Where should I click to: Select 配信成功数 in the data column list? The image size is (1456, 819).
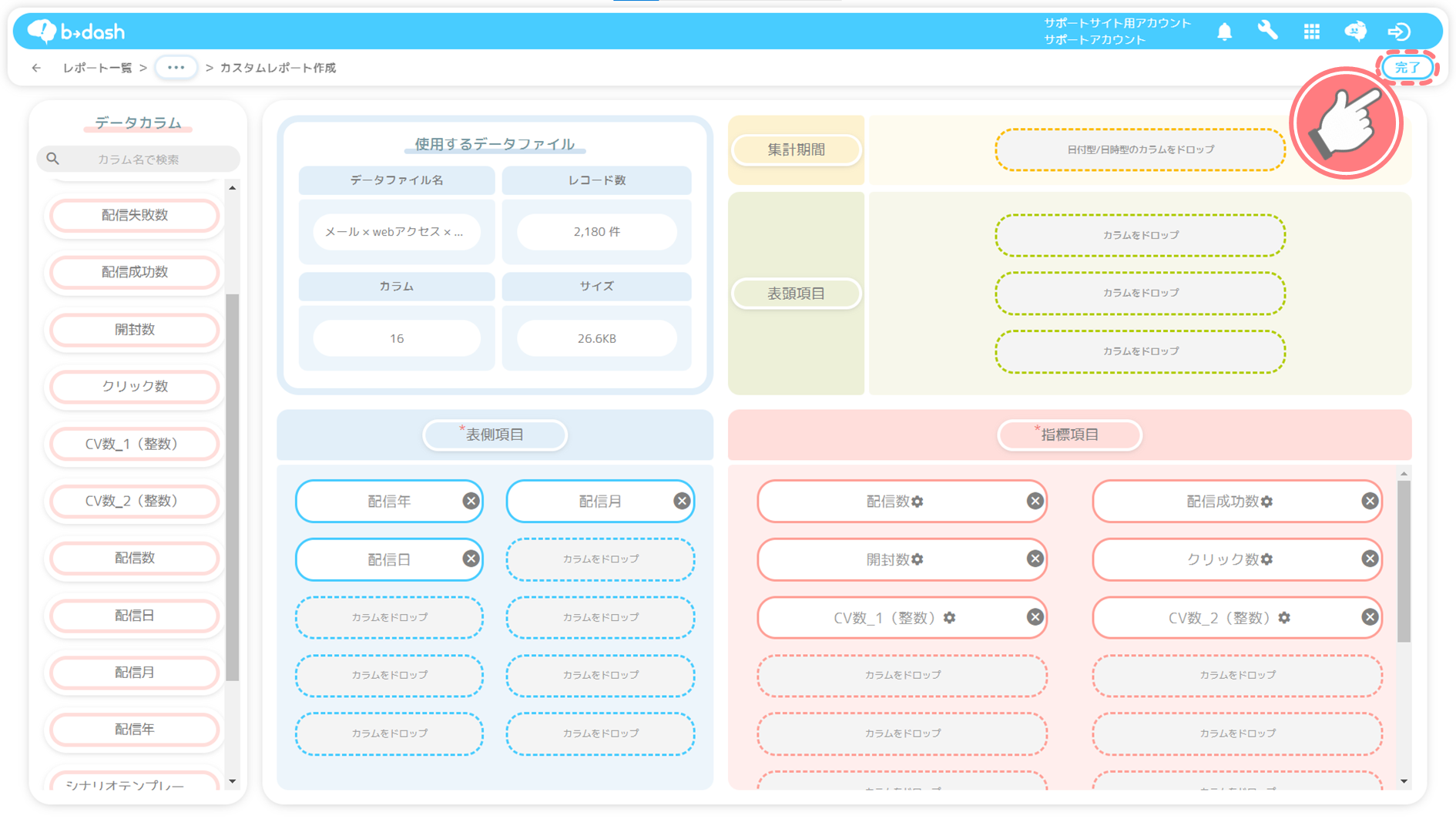tap(135, 272)
